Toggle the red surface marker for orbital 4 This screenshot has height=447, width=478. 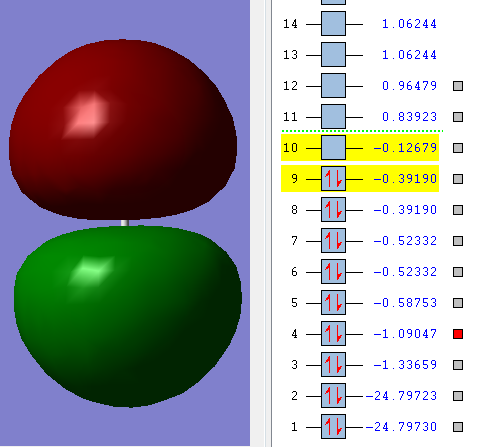click(458, 334)
